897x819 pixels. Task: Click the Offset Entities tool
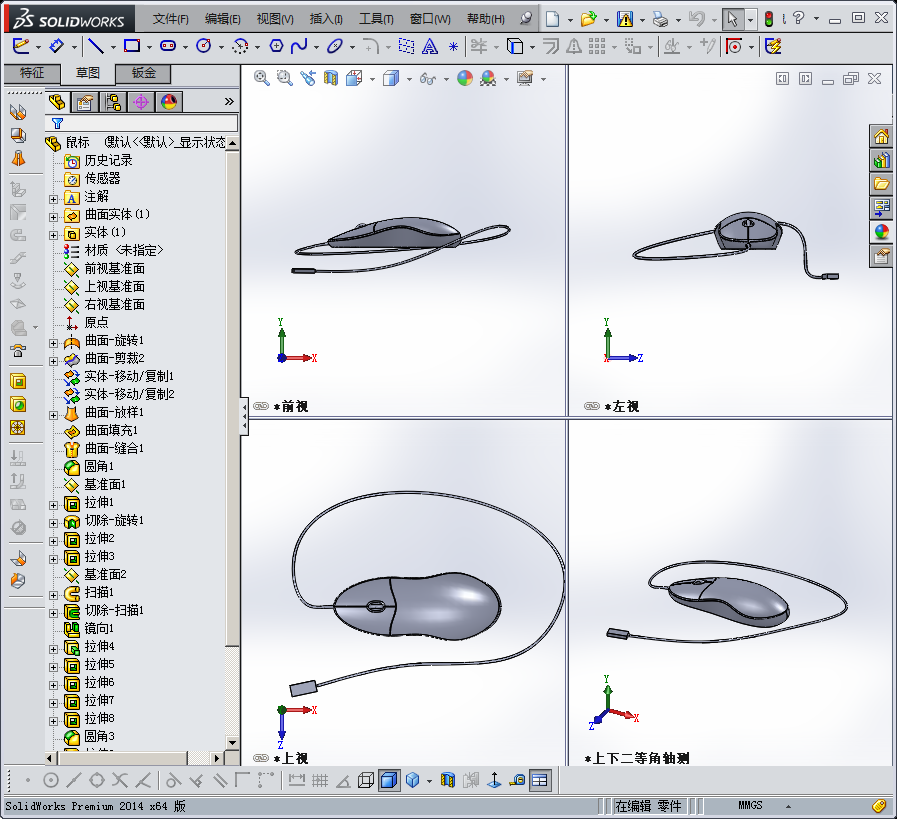click(550, 46)
